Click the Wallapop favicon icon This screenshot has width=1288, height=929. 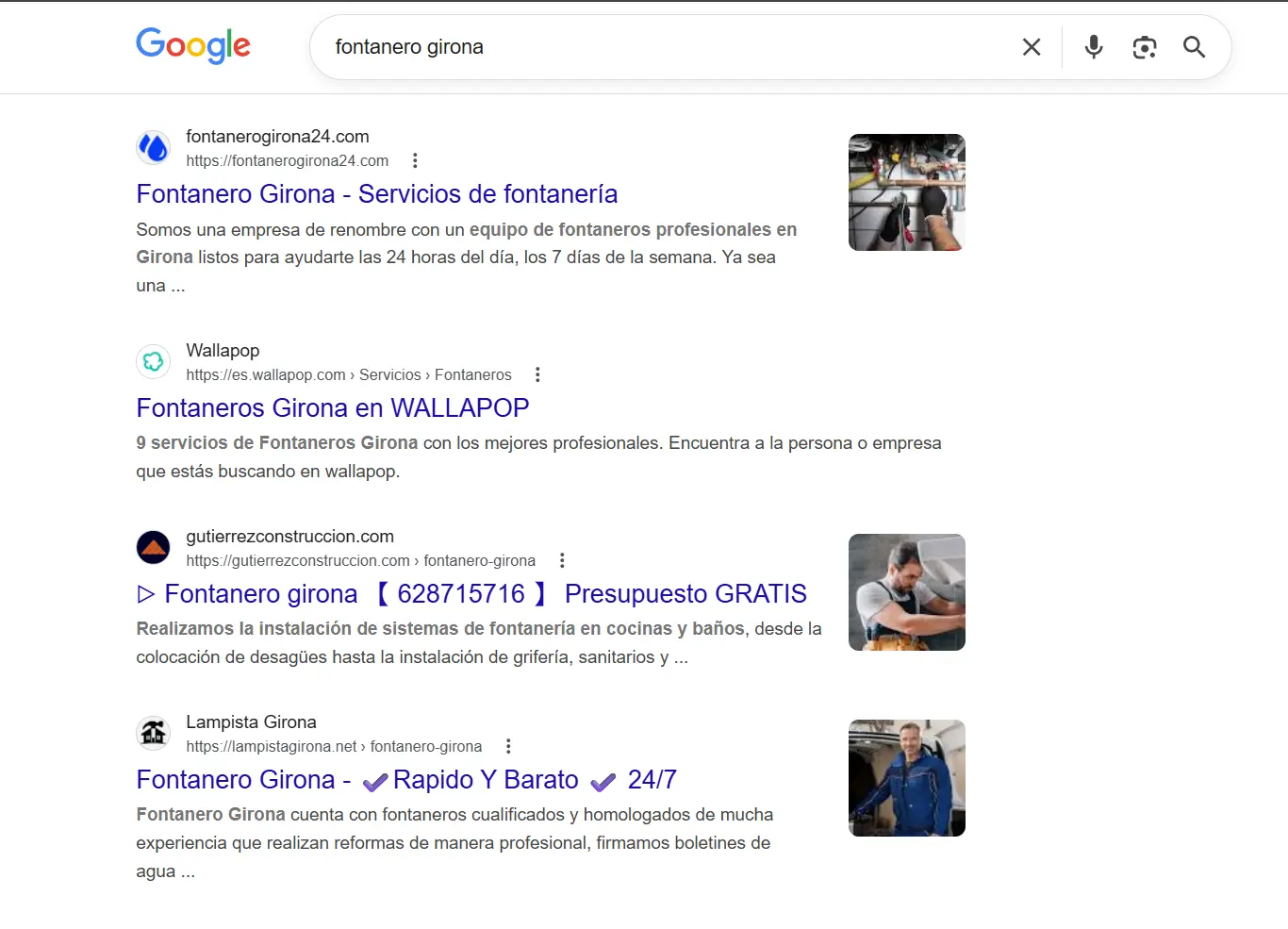[154, 361]
